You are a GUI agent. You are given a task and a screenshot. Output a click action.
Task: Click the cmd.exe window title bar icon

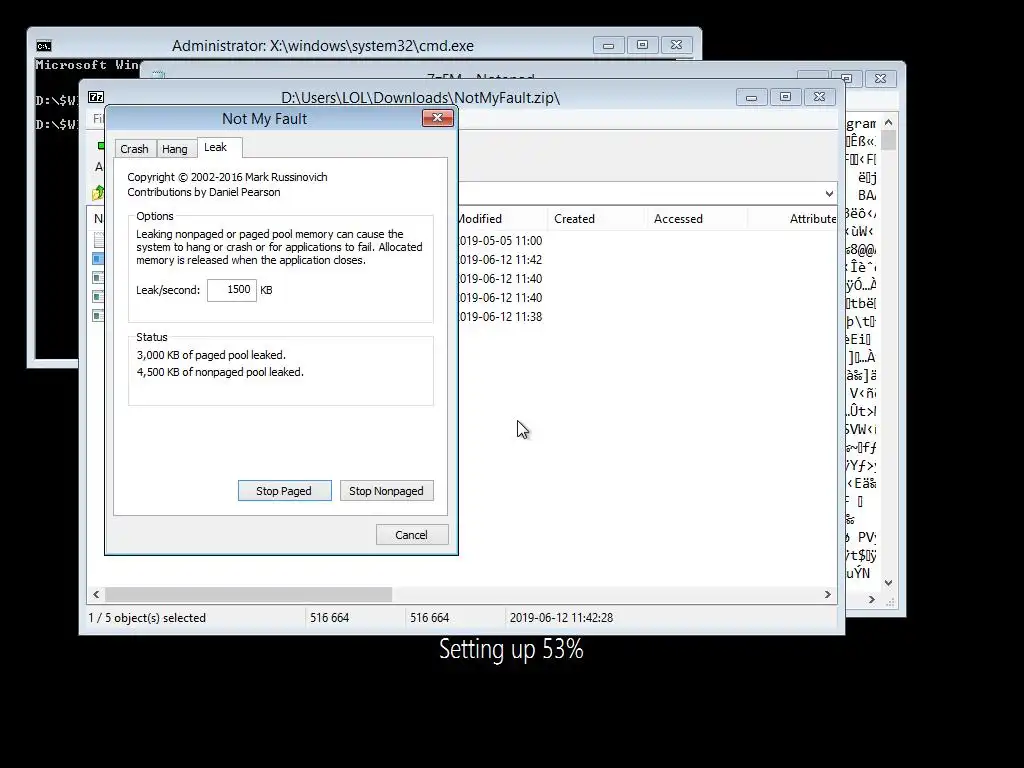(x=44, y=46)
